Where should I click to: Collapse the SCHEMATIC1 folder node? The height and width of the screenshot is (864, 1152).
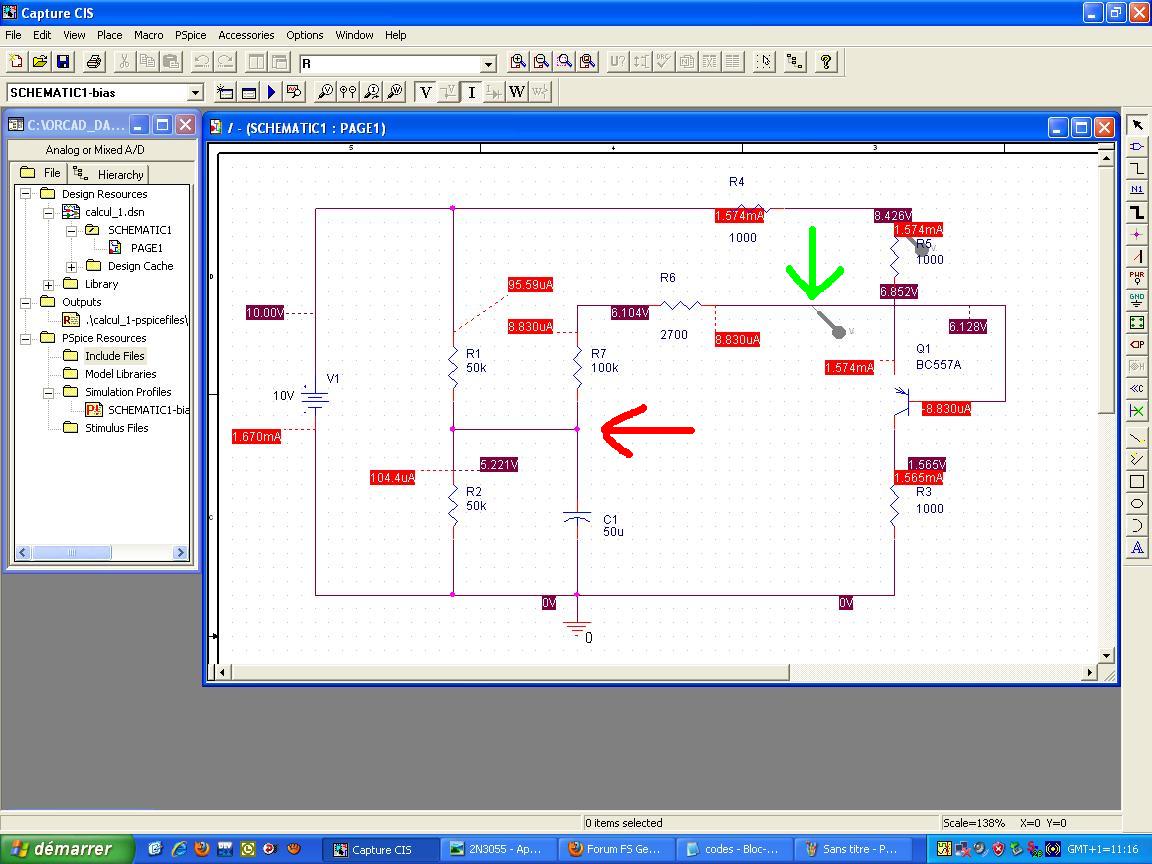pos(71,230)
